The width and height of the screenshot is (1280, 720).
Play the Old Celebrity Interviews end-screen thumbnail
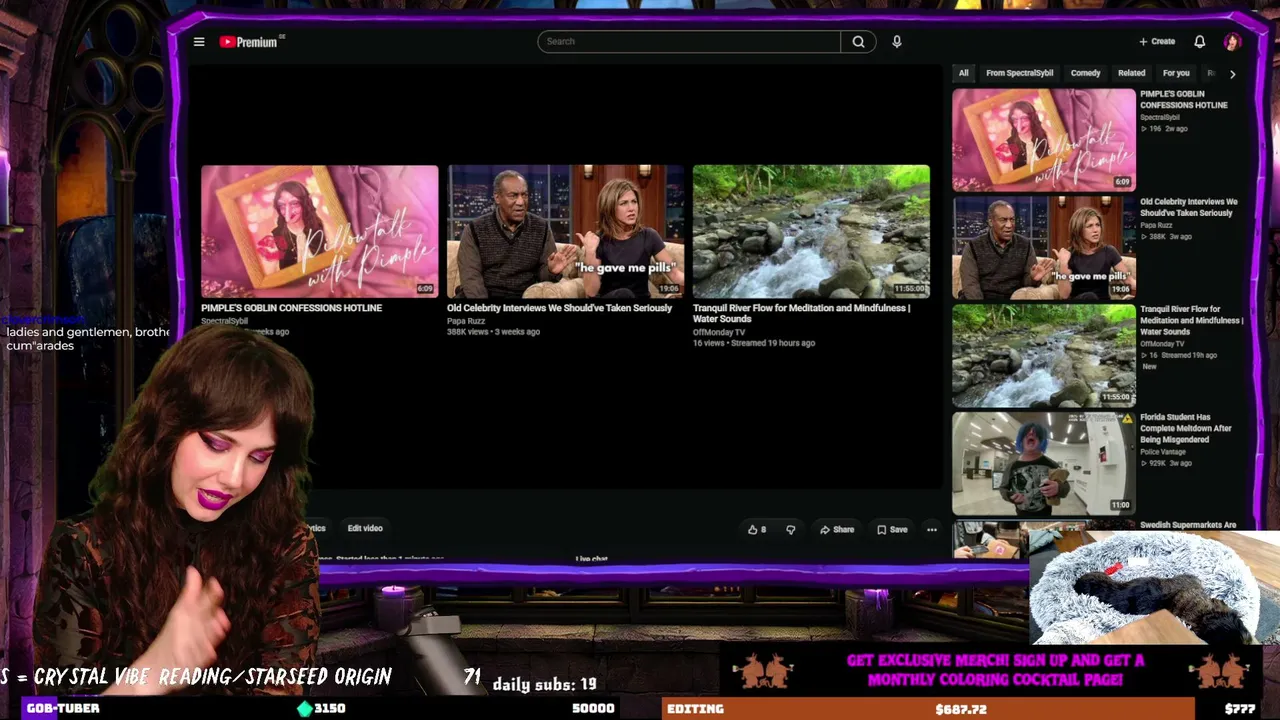click(565, 231)
